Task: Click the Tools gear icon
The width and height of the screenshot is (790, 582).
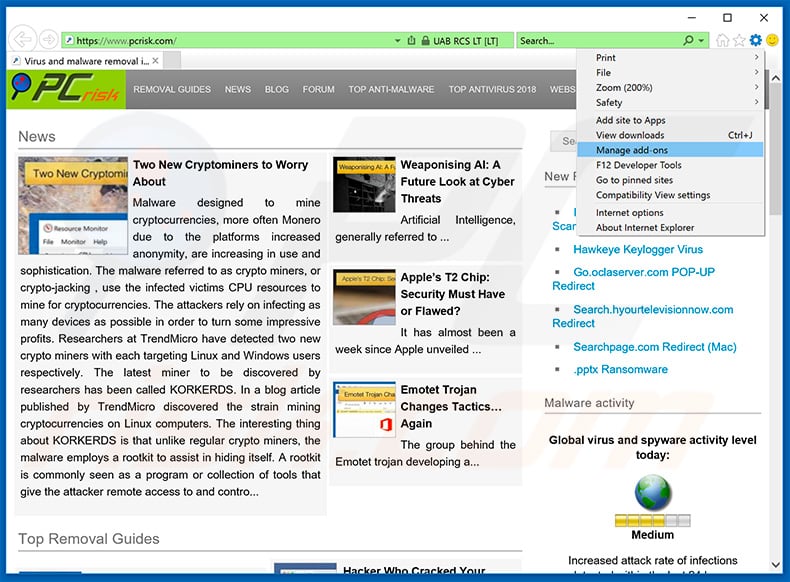Action: pos(756,40)
